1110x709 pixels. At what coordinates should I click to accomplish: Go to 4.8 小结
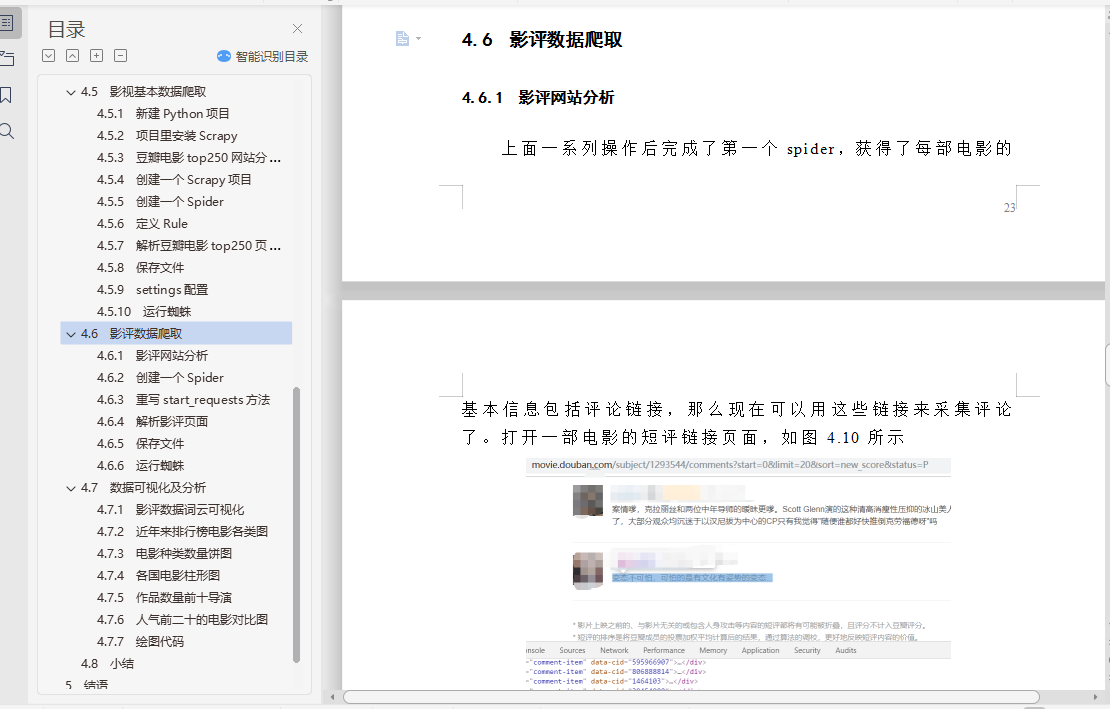point(107,663)
